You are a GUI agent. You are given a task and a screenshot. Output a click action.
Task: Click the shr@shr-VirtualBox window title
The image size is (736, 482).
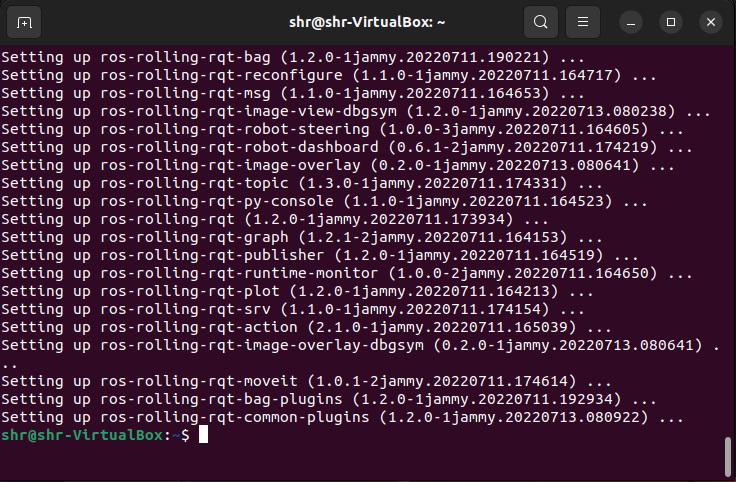[367, 22]
